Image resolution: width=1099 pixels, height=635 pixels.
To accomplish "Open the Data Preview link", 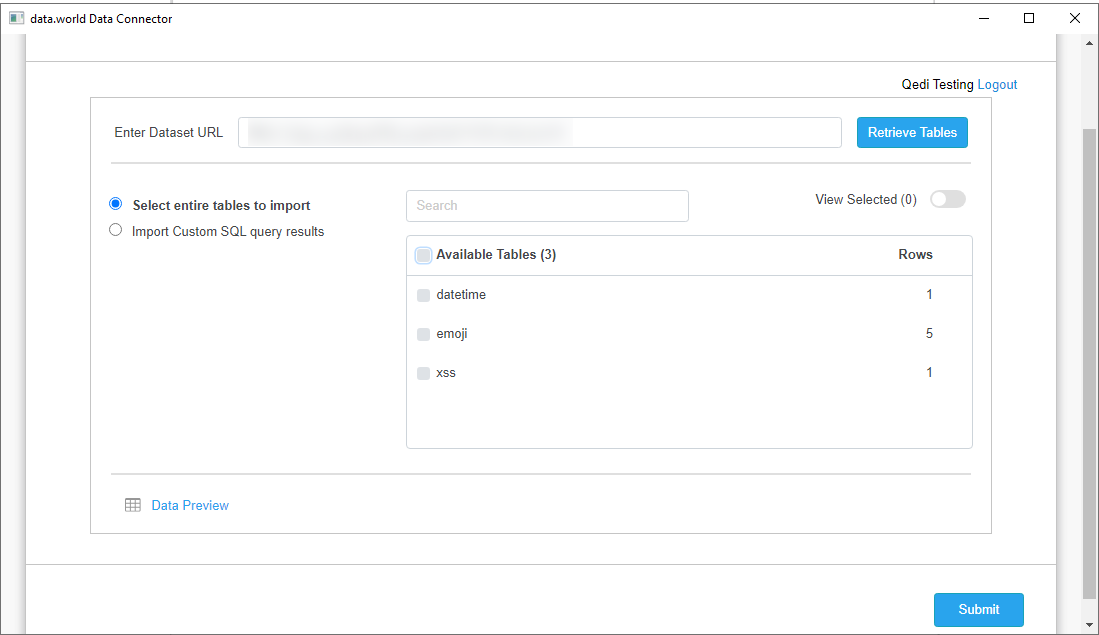I will click(190, 505).
